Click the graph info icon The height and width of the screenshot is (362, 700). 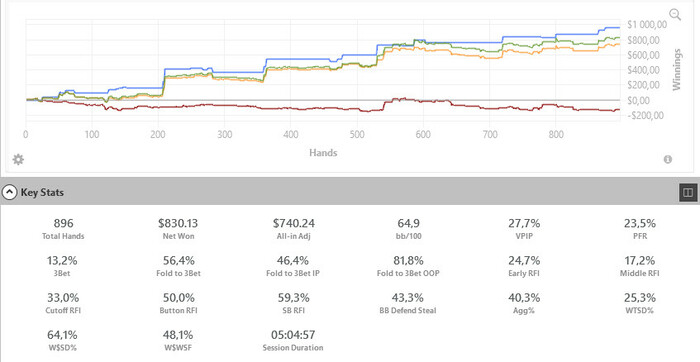click(x=667, y=159)
